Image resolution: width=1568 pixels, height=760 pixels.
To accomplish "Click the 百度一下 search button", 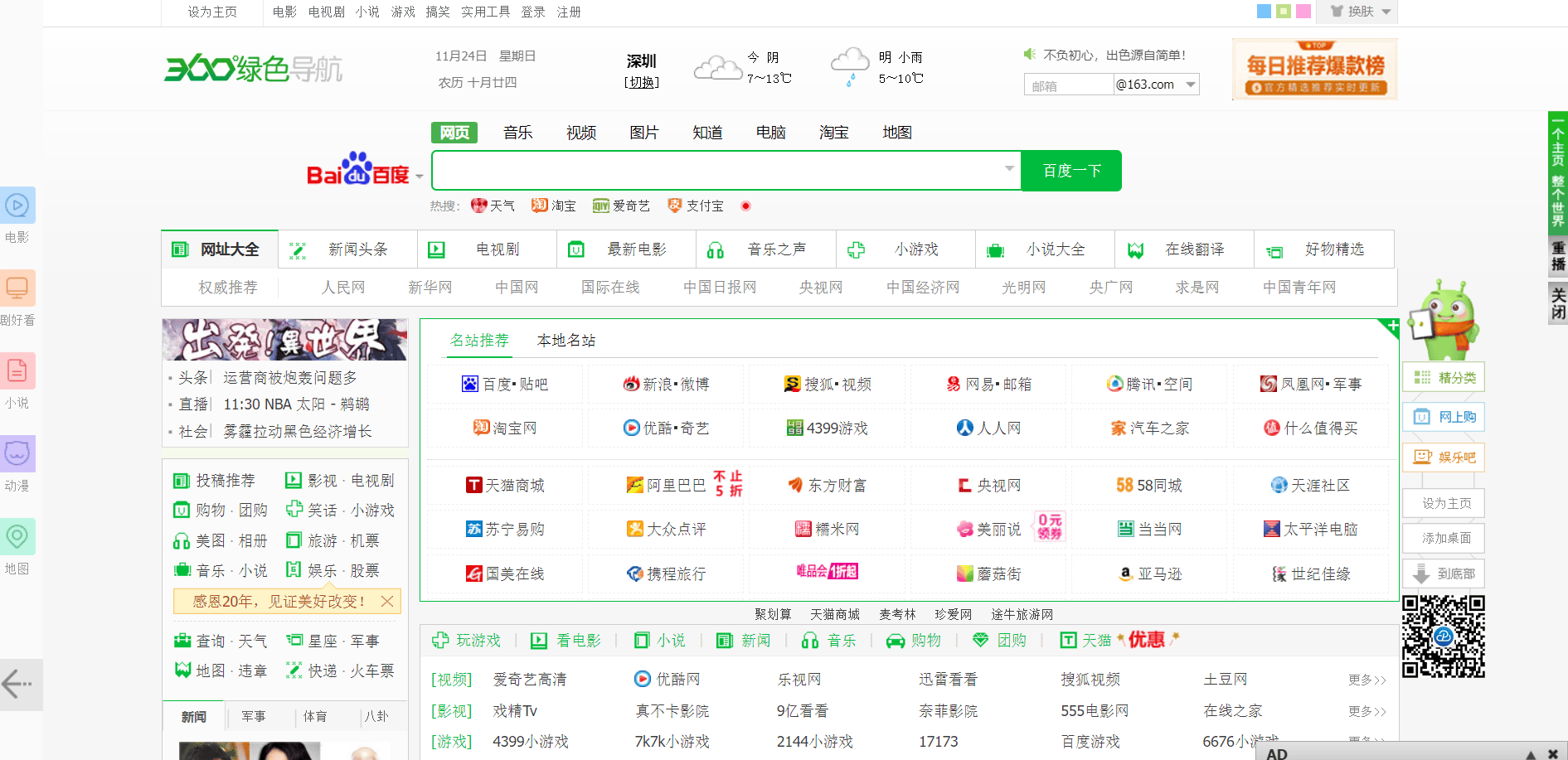I will pos(1071,171).
